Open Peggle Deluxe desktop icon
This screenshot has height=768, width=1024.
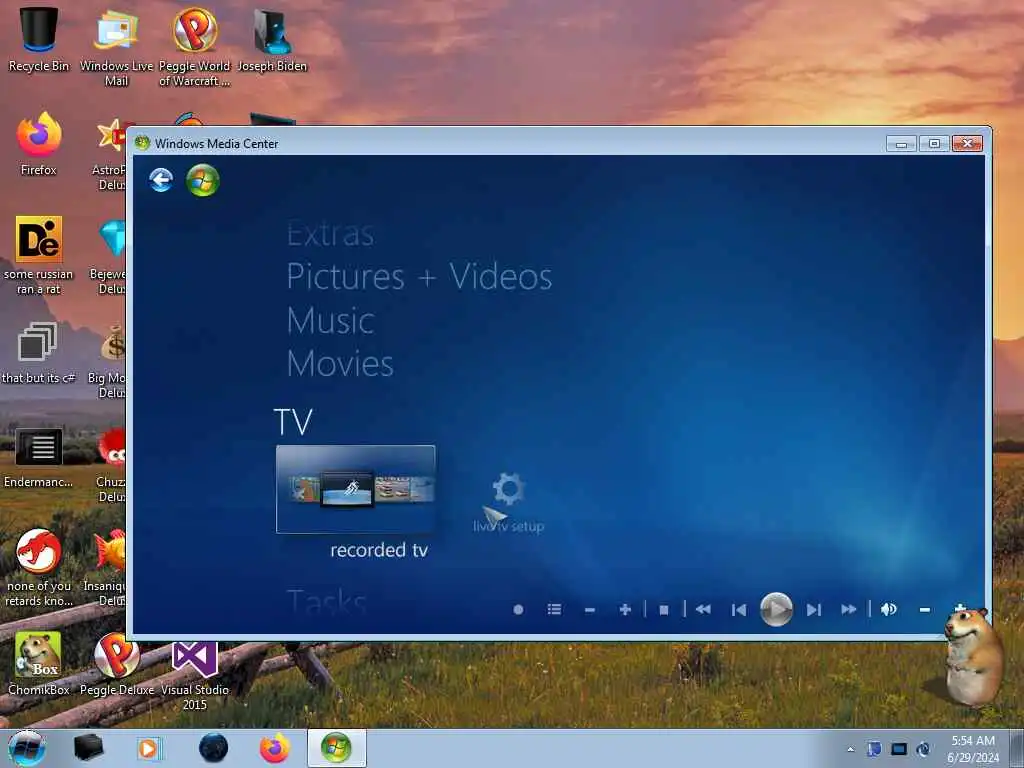click(x=117, y=663)
